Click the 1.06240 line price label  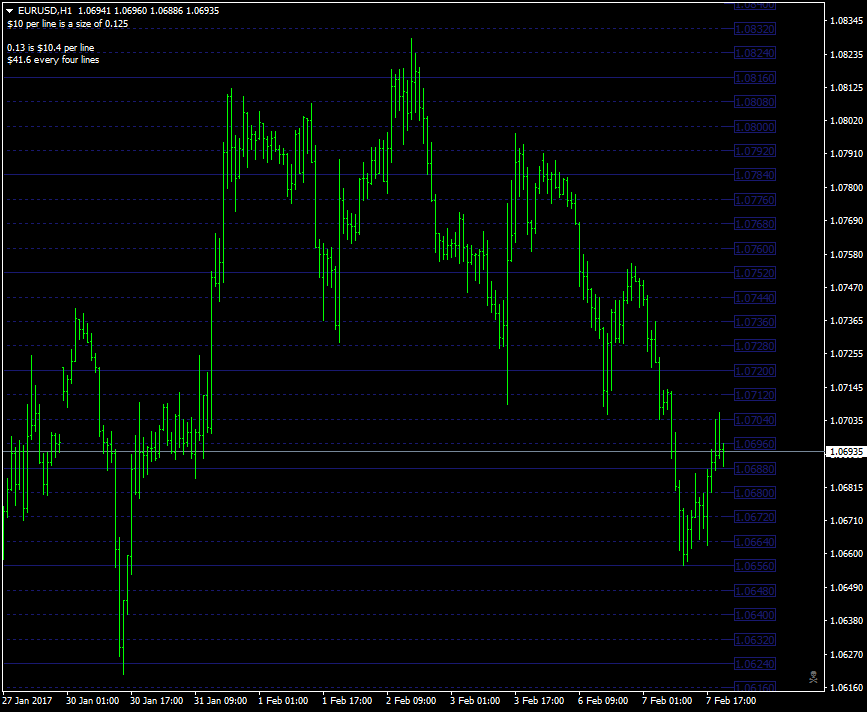(755, 664)
